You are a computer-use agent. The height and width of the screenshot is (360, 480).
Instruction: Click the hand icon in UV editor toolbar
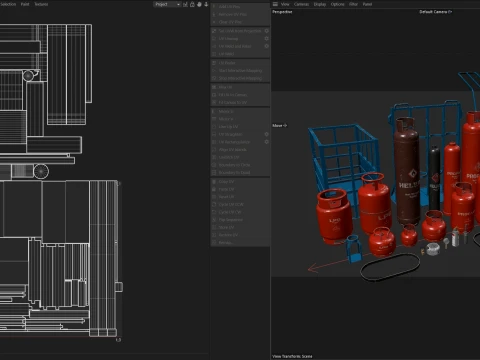[199, 4]
